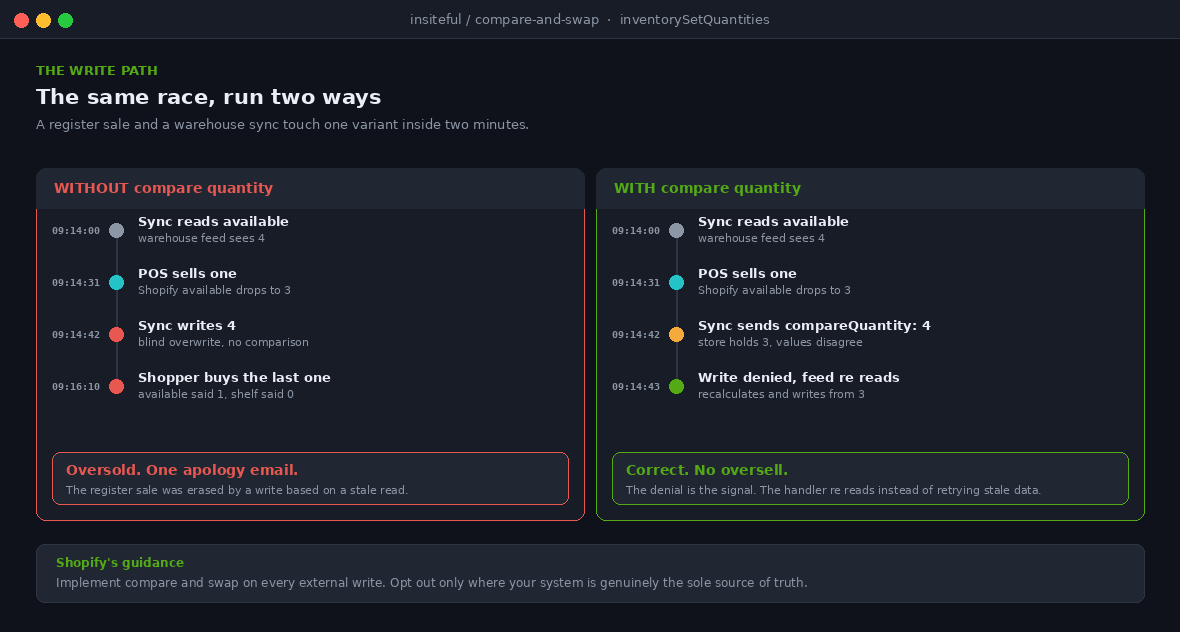Click 'Correct. No oversell.' result box
The image size is (1180, 632).
[x=870, y=479]
